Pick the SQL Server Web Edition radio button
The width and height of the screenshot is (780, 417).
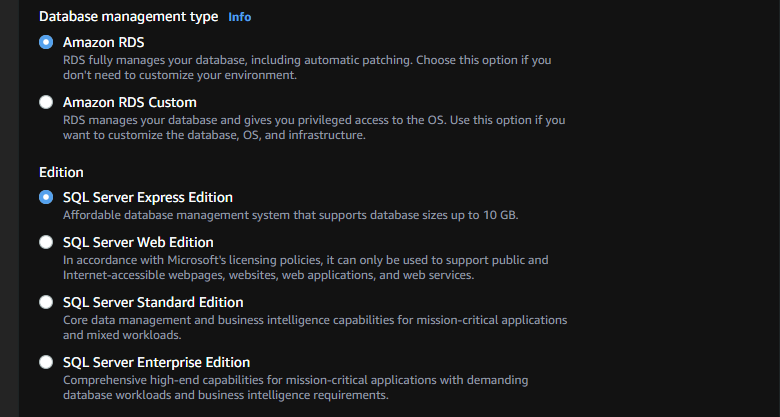[46, 242]
